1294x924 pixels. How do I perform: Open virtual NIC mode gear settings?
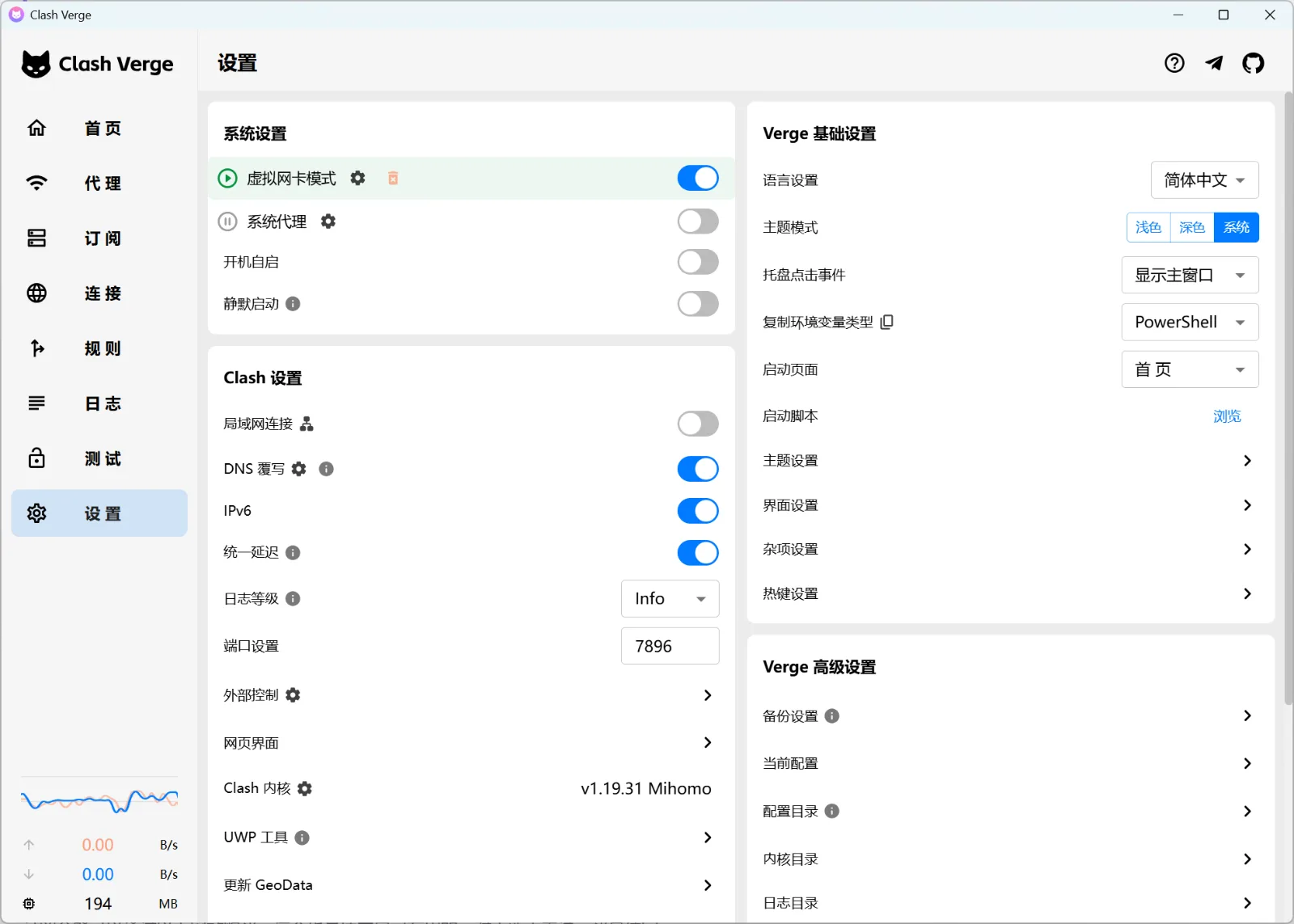tap(357, 178)
